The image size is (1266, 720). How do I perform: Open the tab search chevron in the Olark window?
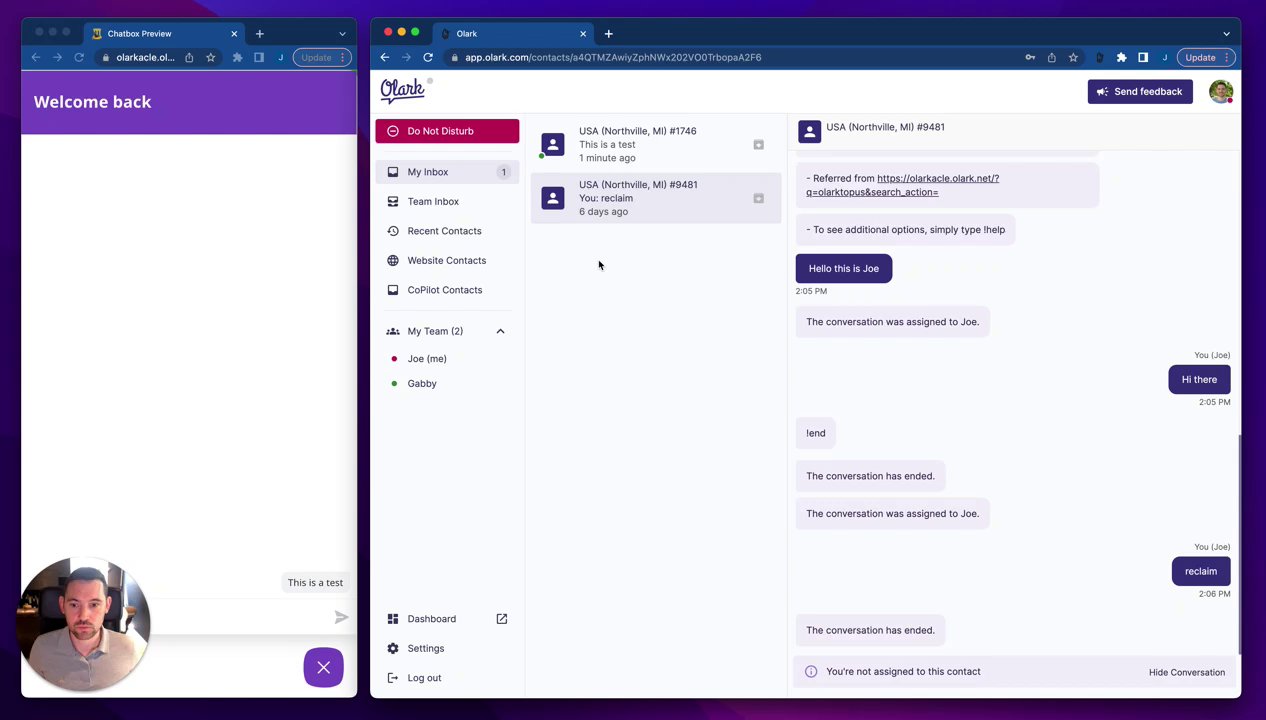pyautogui.click(x=1226, y=33)
